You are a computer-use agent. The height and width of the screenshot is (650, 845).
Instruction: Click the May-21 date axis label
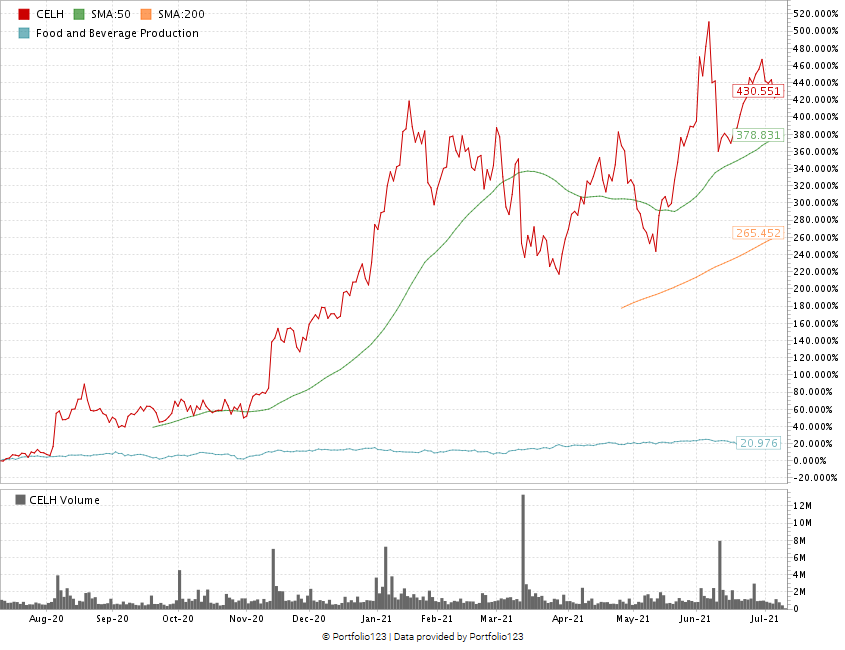click(x=633, y=618)
